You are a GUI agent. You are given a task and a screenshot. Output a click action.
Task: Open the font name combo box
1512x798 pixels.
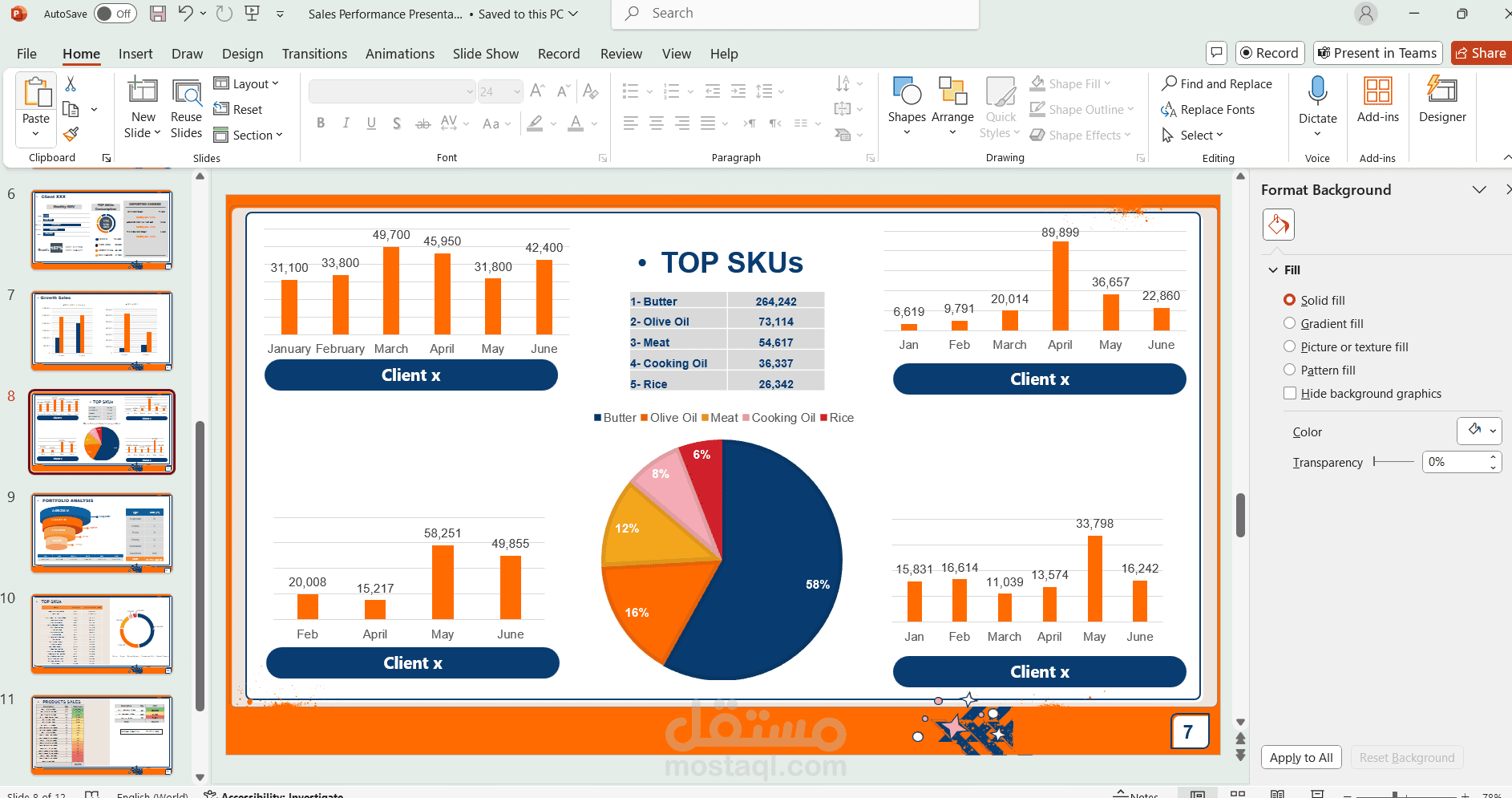(392, 91)
